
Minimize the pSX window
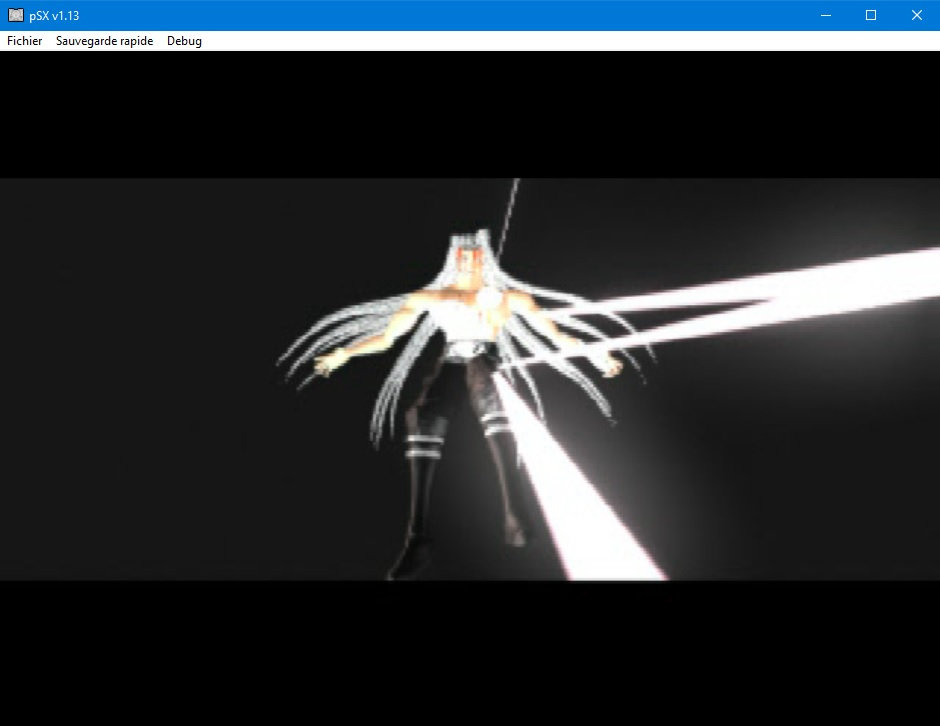[825, 15]
